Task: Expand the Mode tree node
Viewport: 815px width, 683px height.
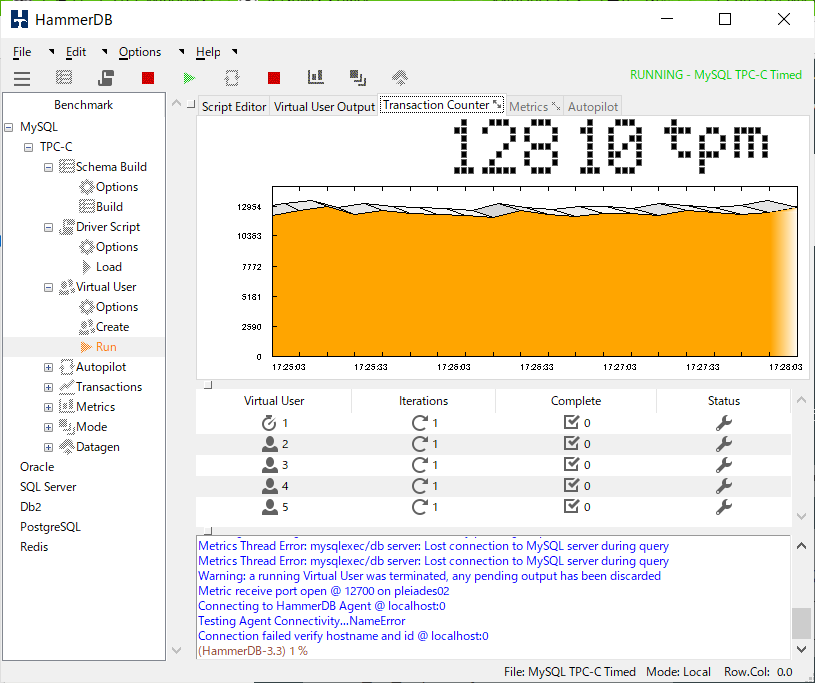Action: pyautogui.click(x=48, y=427)
